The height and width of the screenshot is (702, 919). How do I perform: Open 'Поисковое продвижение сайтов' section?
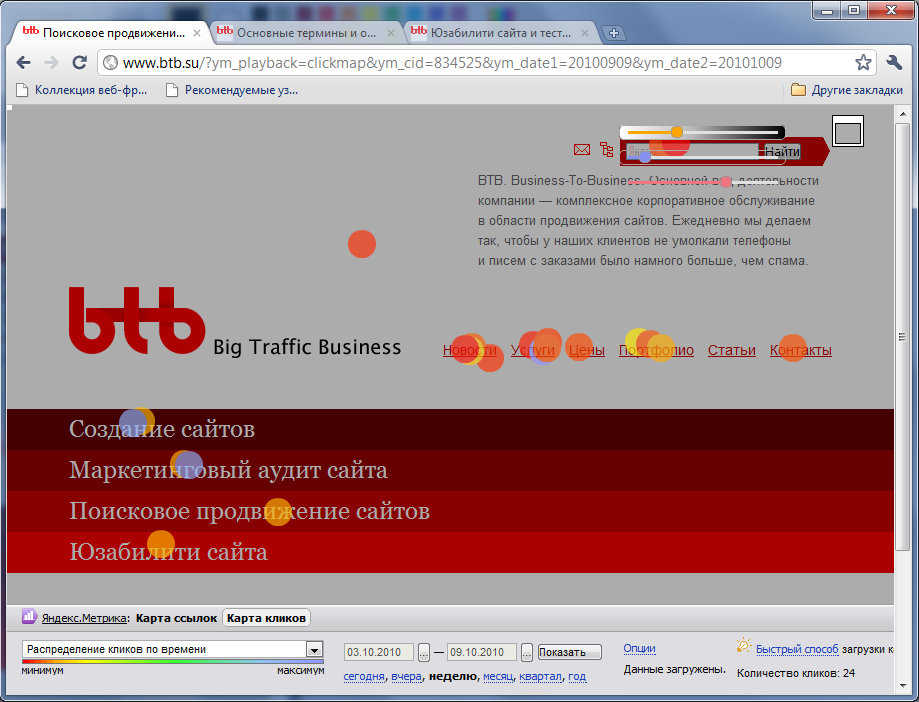pos(249,512)
